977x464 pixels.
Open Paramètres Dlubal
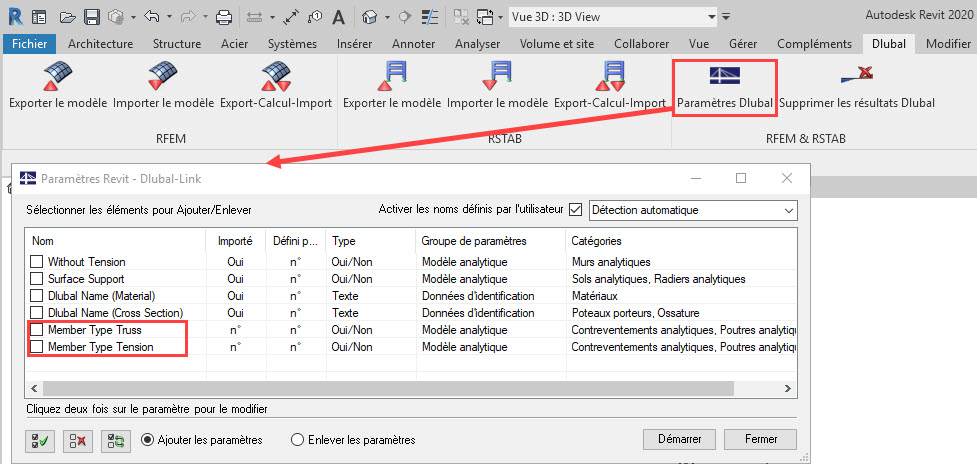click(725, 87)
